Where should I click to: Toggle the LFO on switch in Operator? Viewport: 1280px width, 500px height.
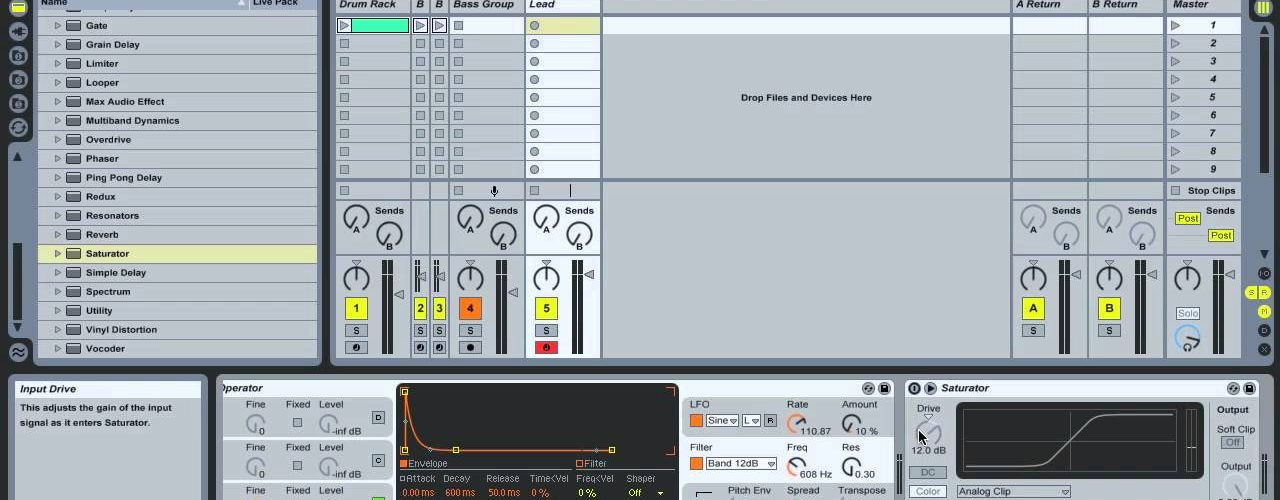(x=696, y=420)
